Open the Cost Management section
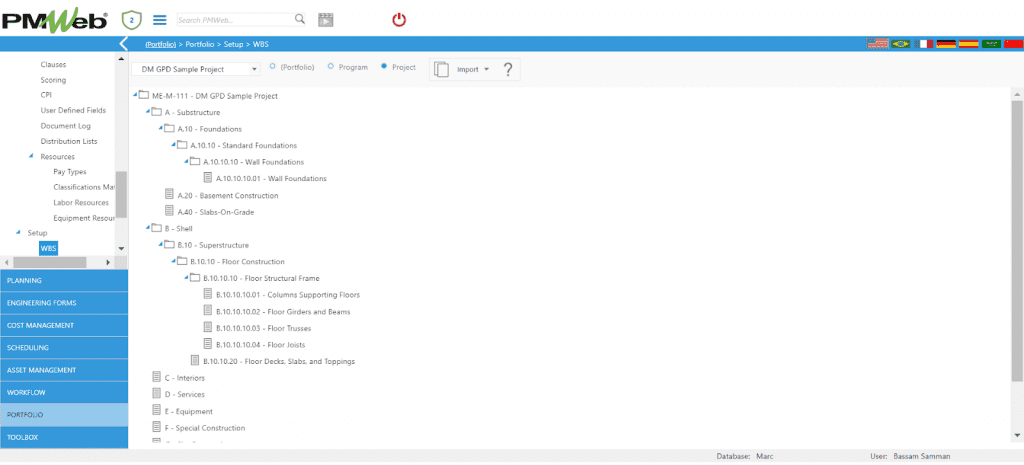The image size is (1024, 465). 64,325
